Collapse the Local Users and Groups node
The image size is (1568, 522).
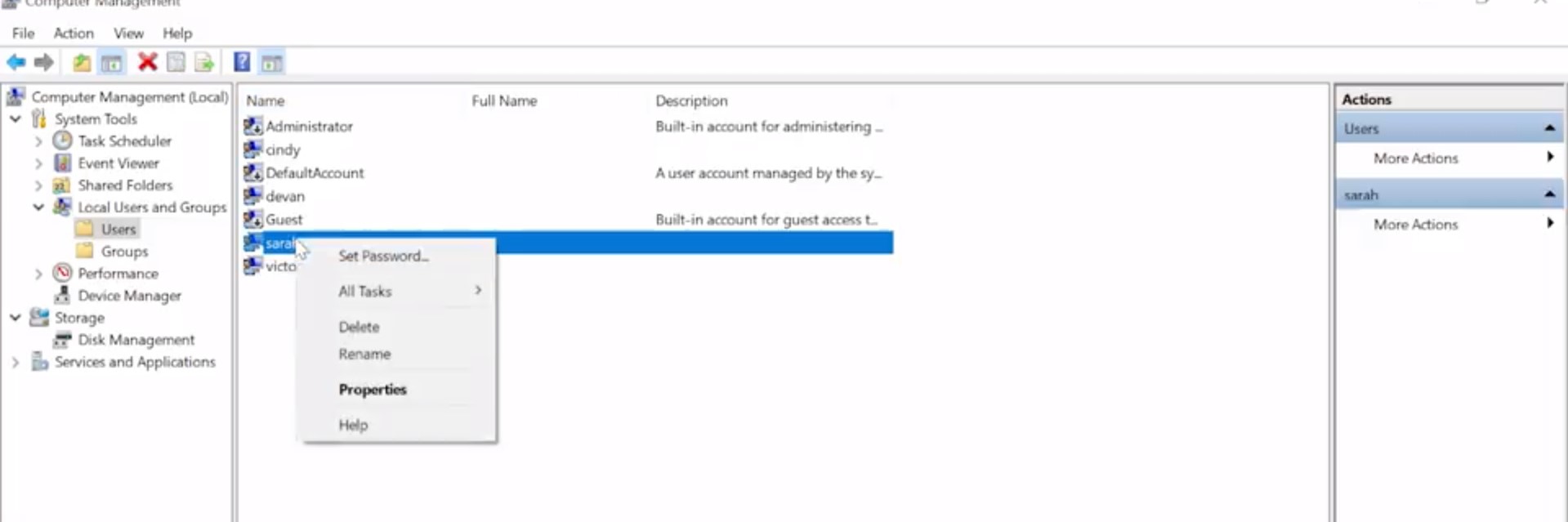click(x=38, y=207)
